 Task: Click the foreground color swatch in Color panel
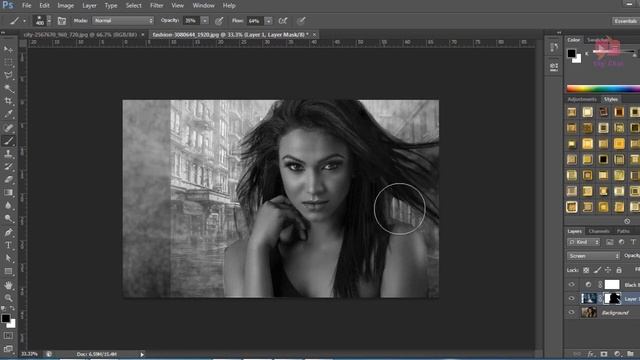(571, 53)
